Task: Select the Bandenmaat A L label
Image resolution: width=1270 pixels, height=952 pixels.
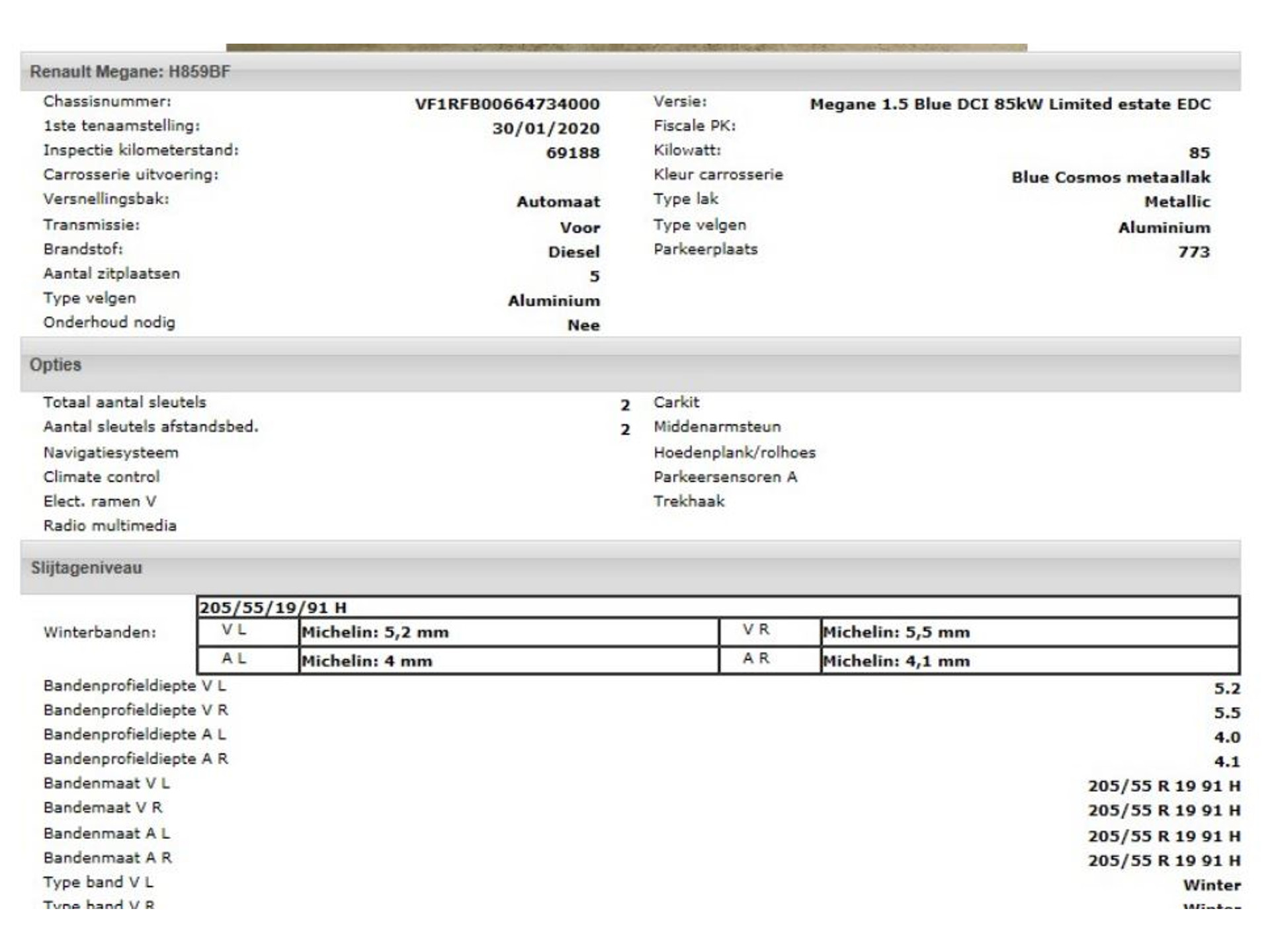Action: click(106, 834)
